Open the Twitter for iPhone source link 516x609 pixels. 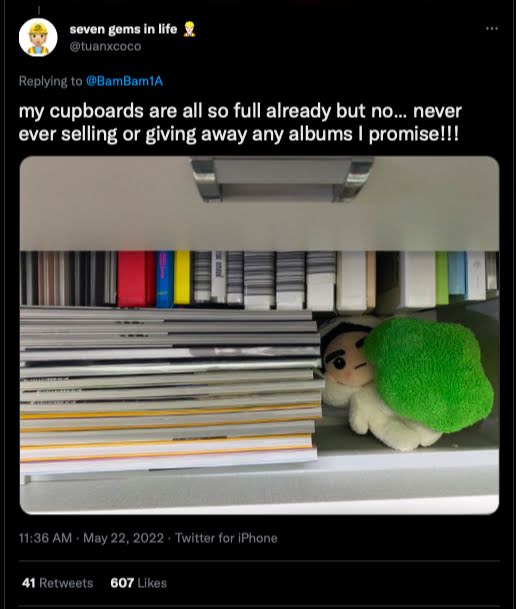click(x=226, y=538)
